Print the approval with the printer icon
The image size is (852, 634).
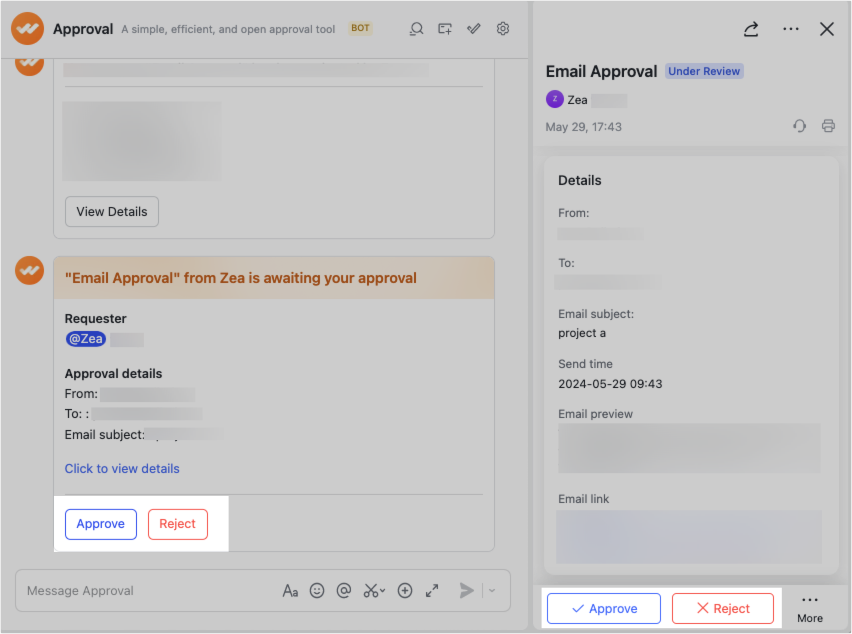tap(828, 126)
